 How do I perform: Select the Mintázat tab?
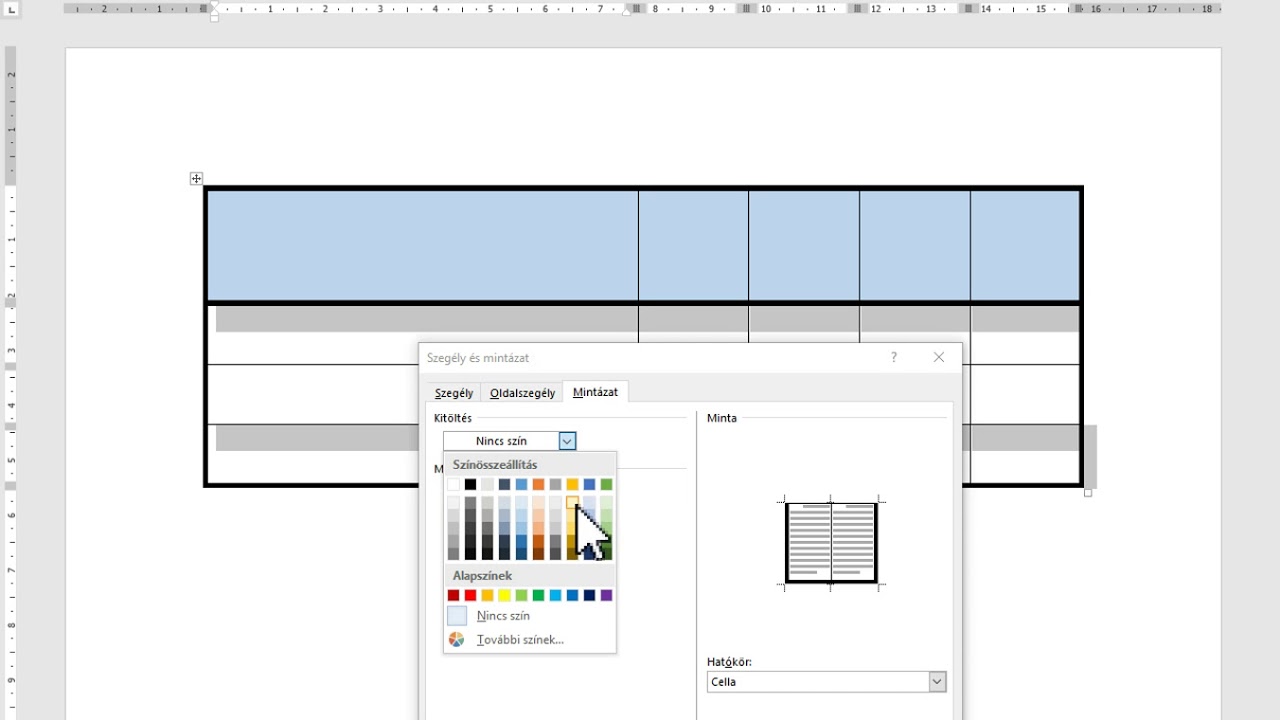point(595,392)
